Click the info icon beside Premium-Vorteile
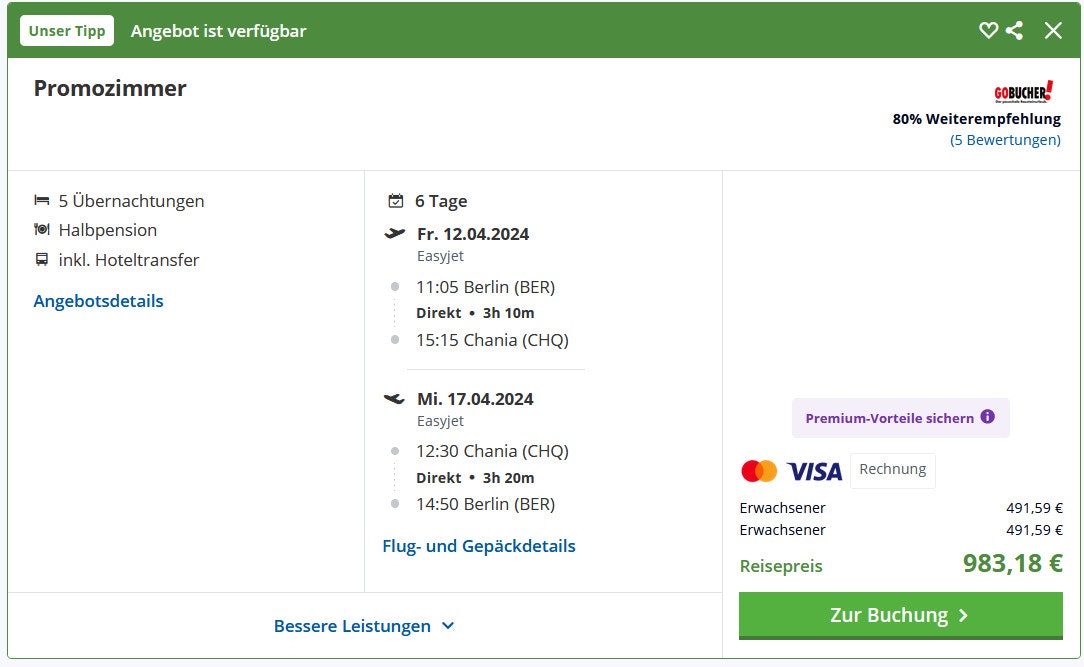Viewport: 1084px width, 667px height. [988, 417]
